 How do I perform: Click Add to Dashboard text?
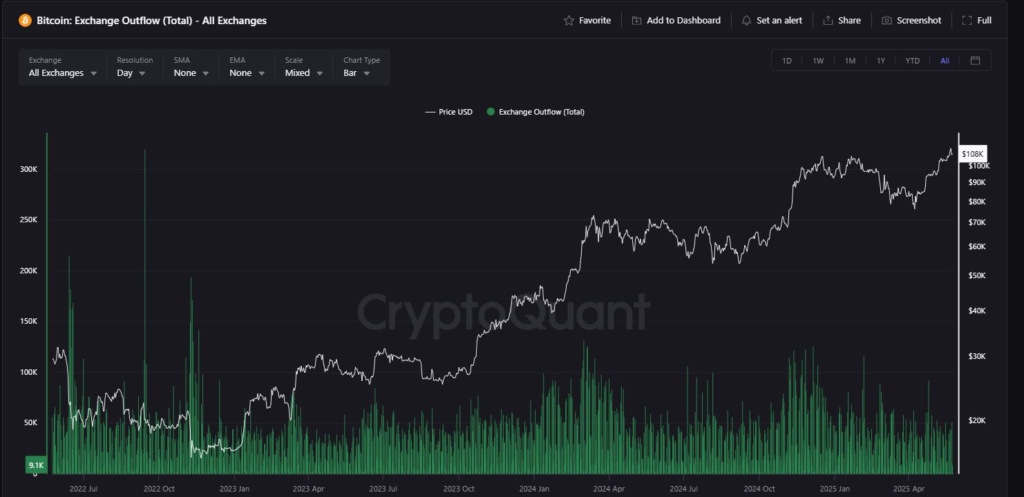pos(684,20)
